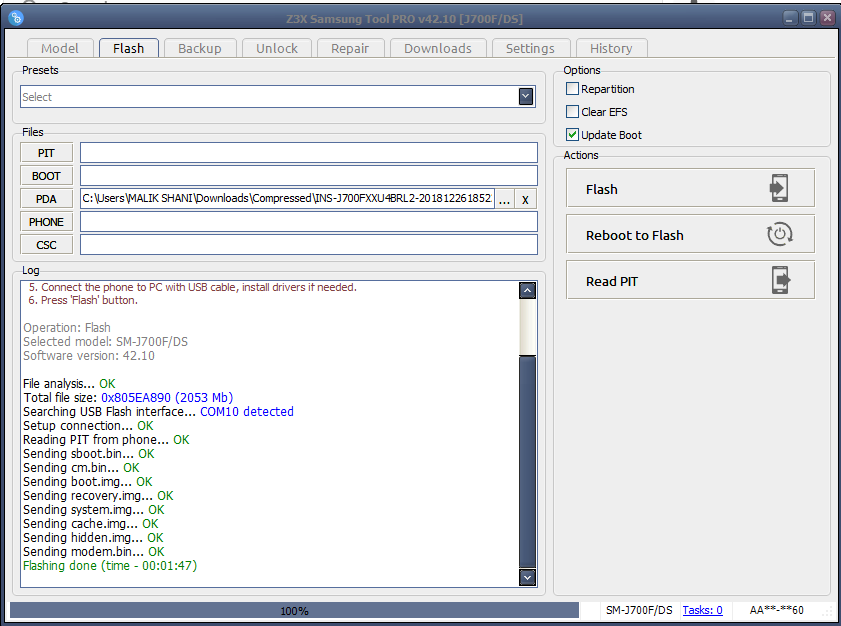The image size is (841, 626).
Task: Click the PDA file path field
Action: [287, 199]
